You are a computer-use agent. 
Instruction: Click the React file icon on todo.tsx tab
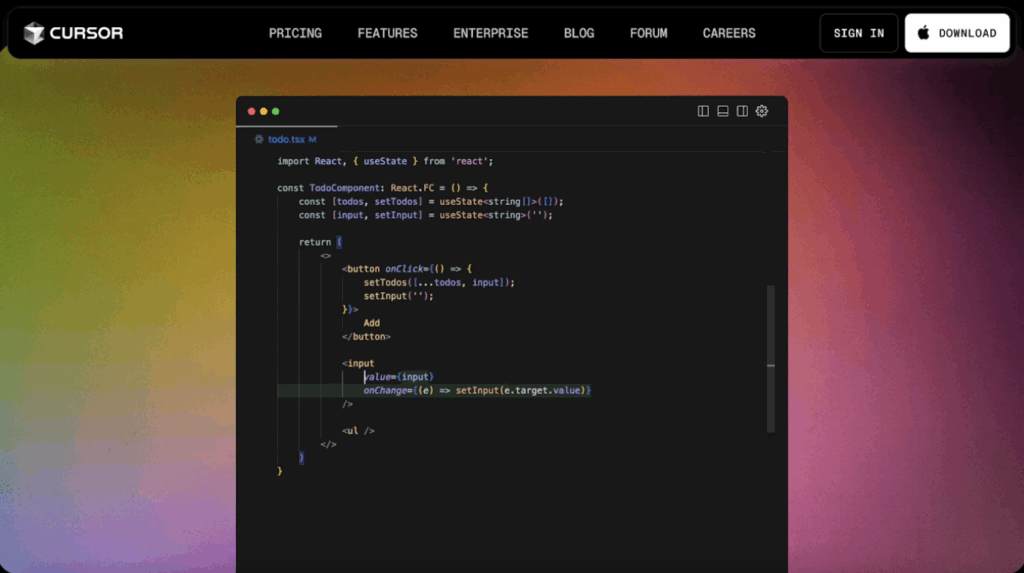259,140
